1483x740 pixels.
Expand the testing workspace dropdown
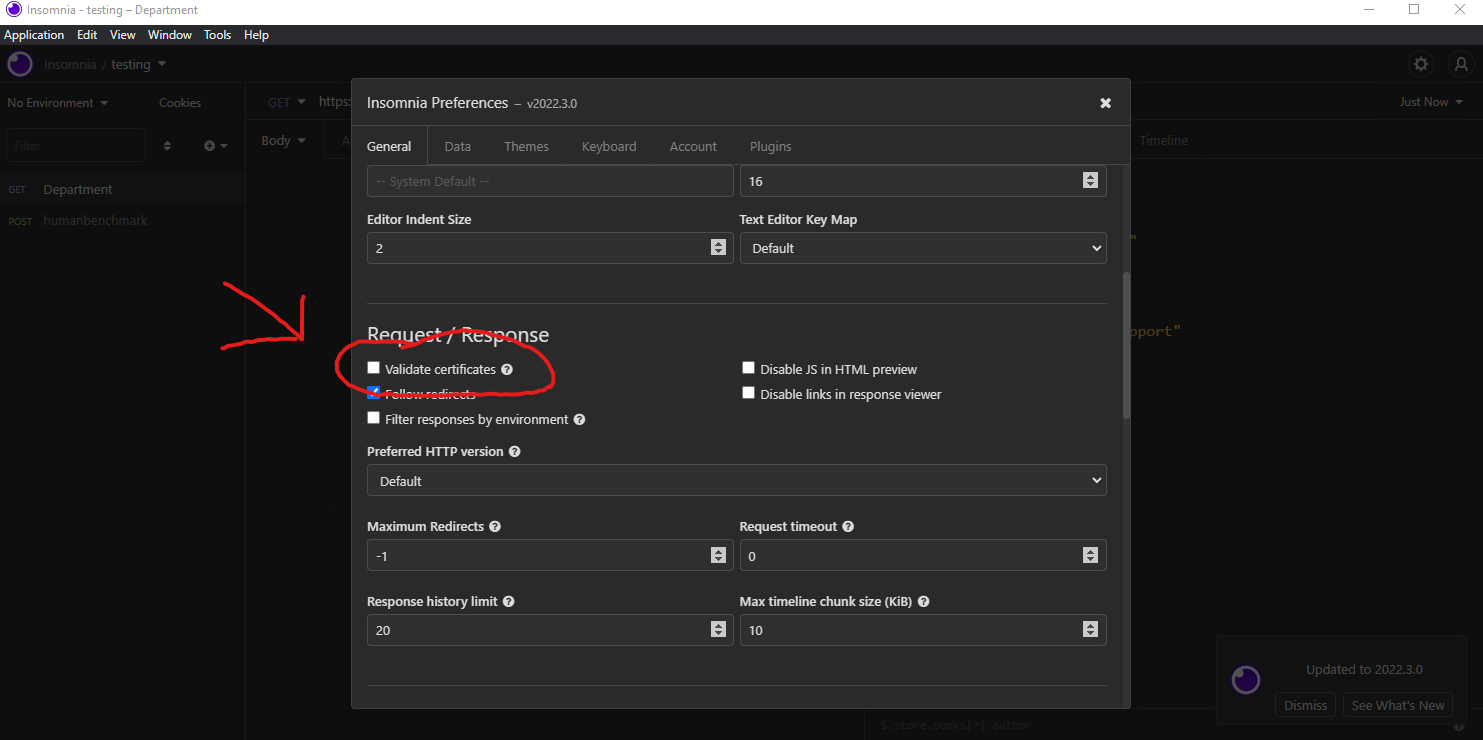point(139,64)
